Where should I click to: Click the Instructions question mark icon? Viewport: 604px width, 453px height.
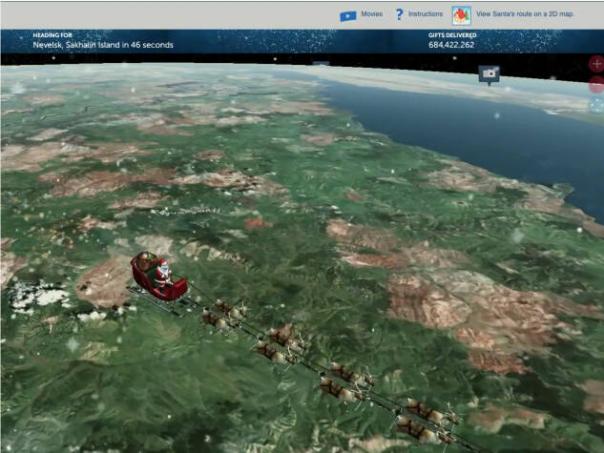(x=399, y=15)
